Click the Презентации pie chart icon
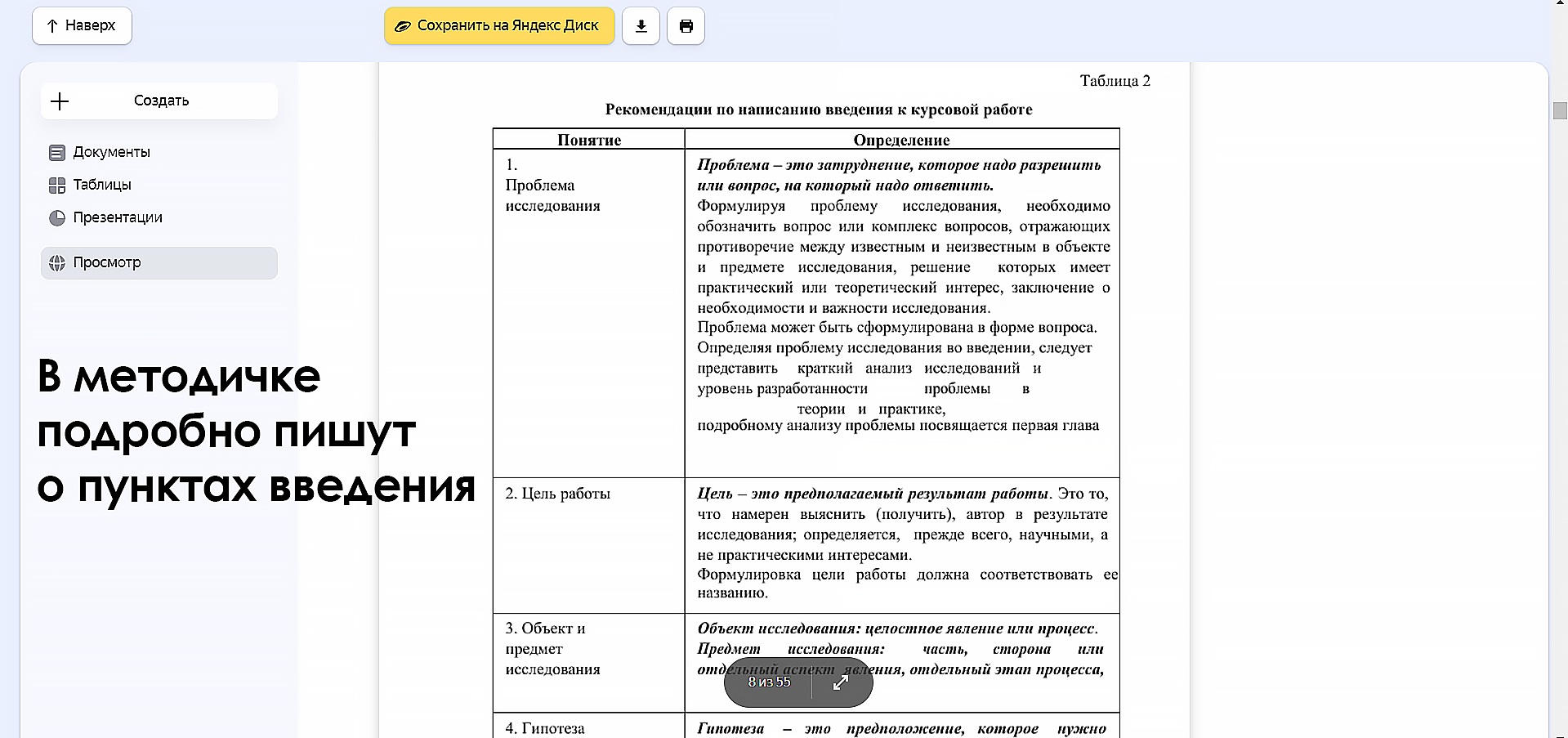 (57, 218)
